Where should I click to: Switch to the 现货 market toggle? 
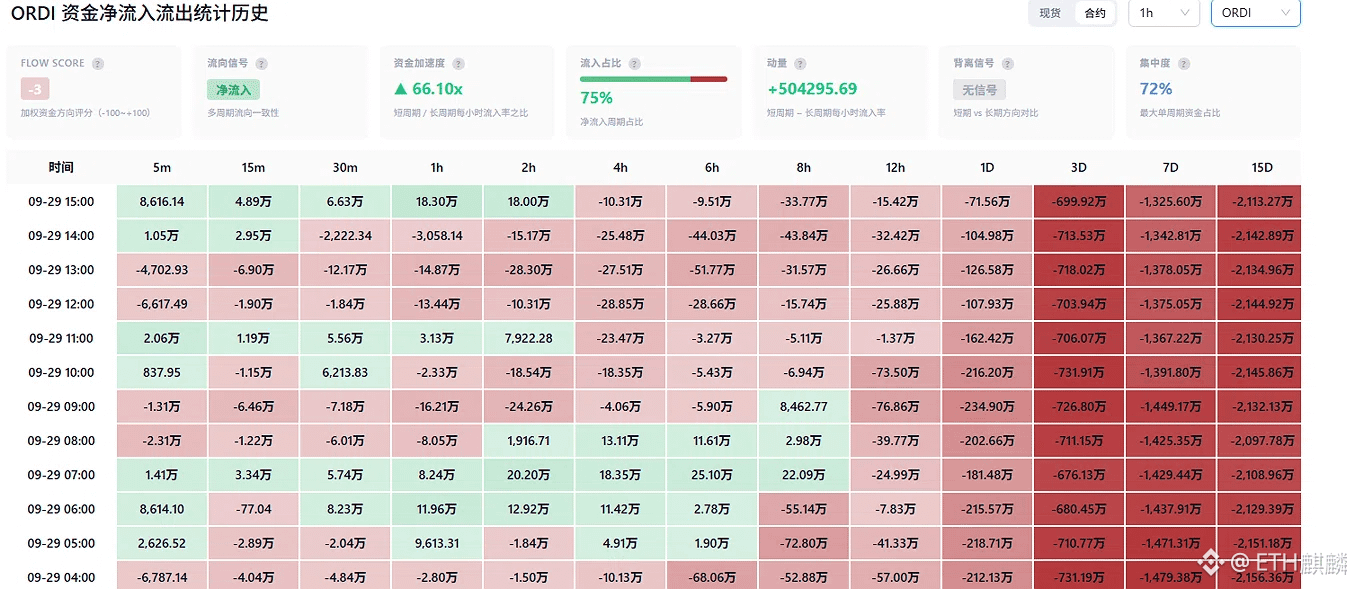[1050, 13]
